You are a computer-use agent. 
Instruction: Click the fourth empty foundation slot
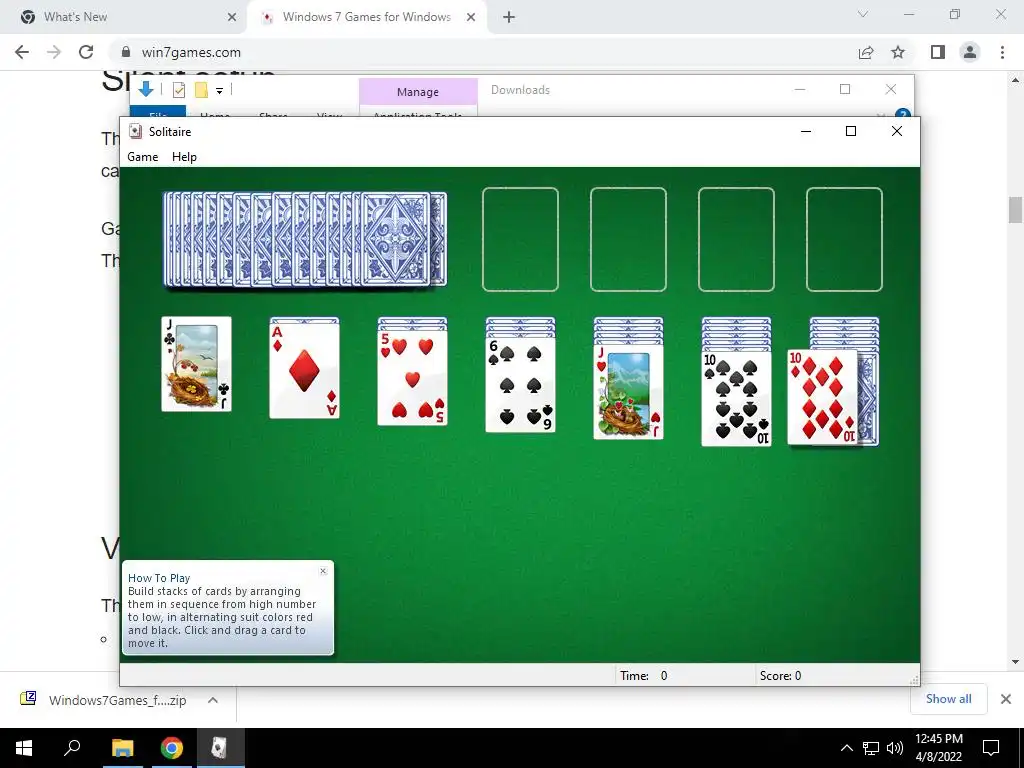[x=844, y=239]
